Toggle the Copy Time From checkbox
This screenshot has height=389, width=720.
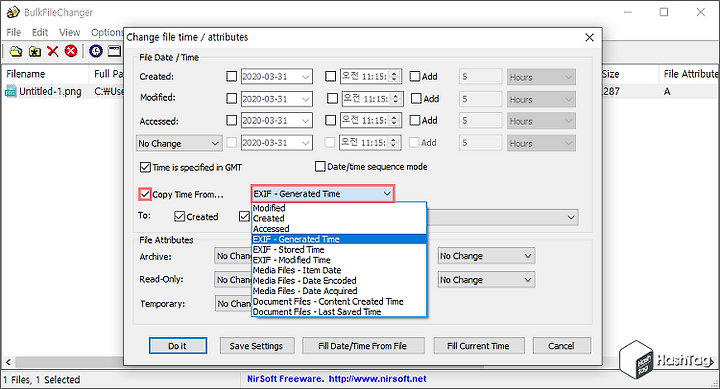click(145, 194)
